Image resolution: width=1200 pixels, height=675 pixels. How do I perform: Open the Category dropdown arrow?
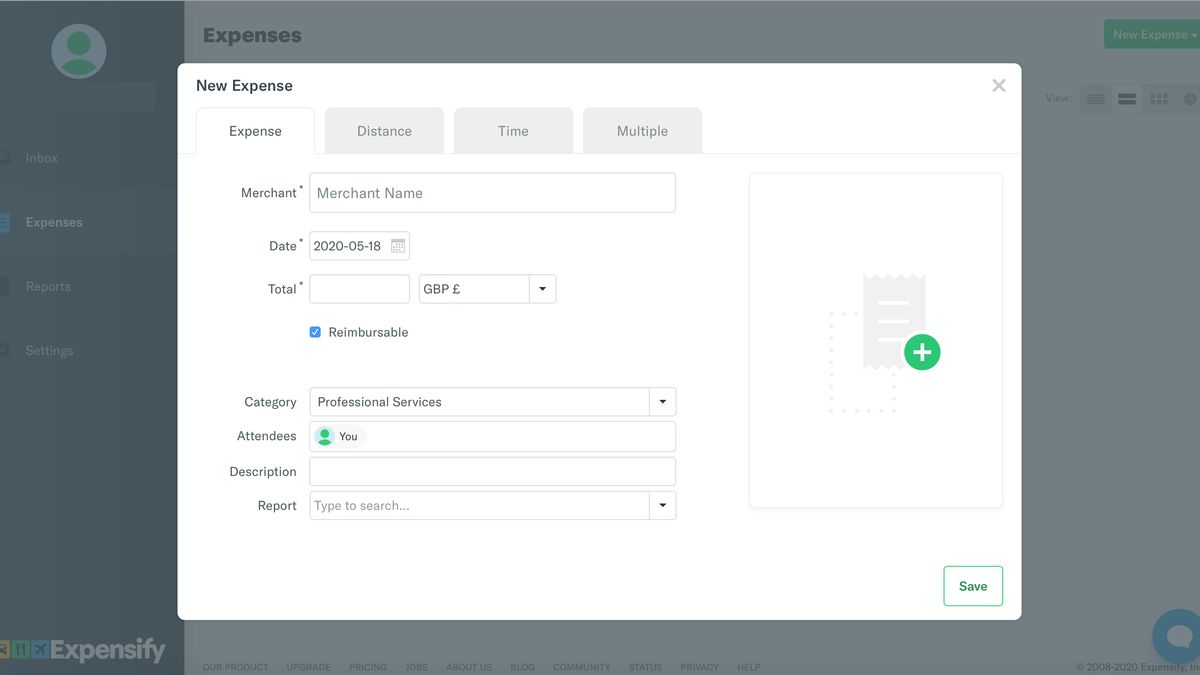(x=662, y=402)
